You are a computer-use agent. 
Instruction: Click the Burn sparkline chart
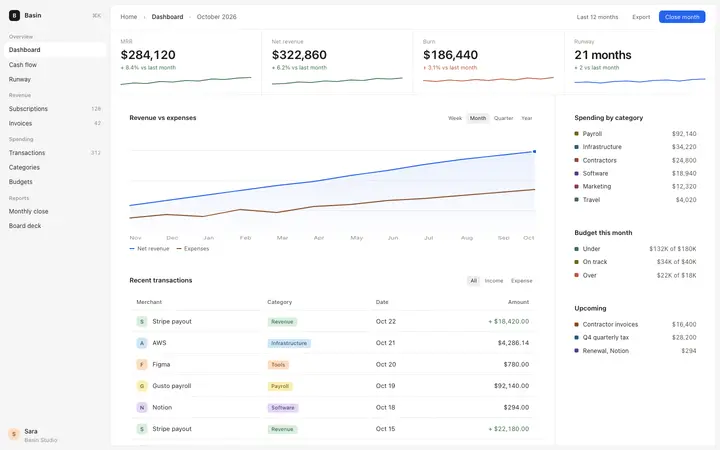488,79
